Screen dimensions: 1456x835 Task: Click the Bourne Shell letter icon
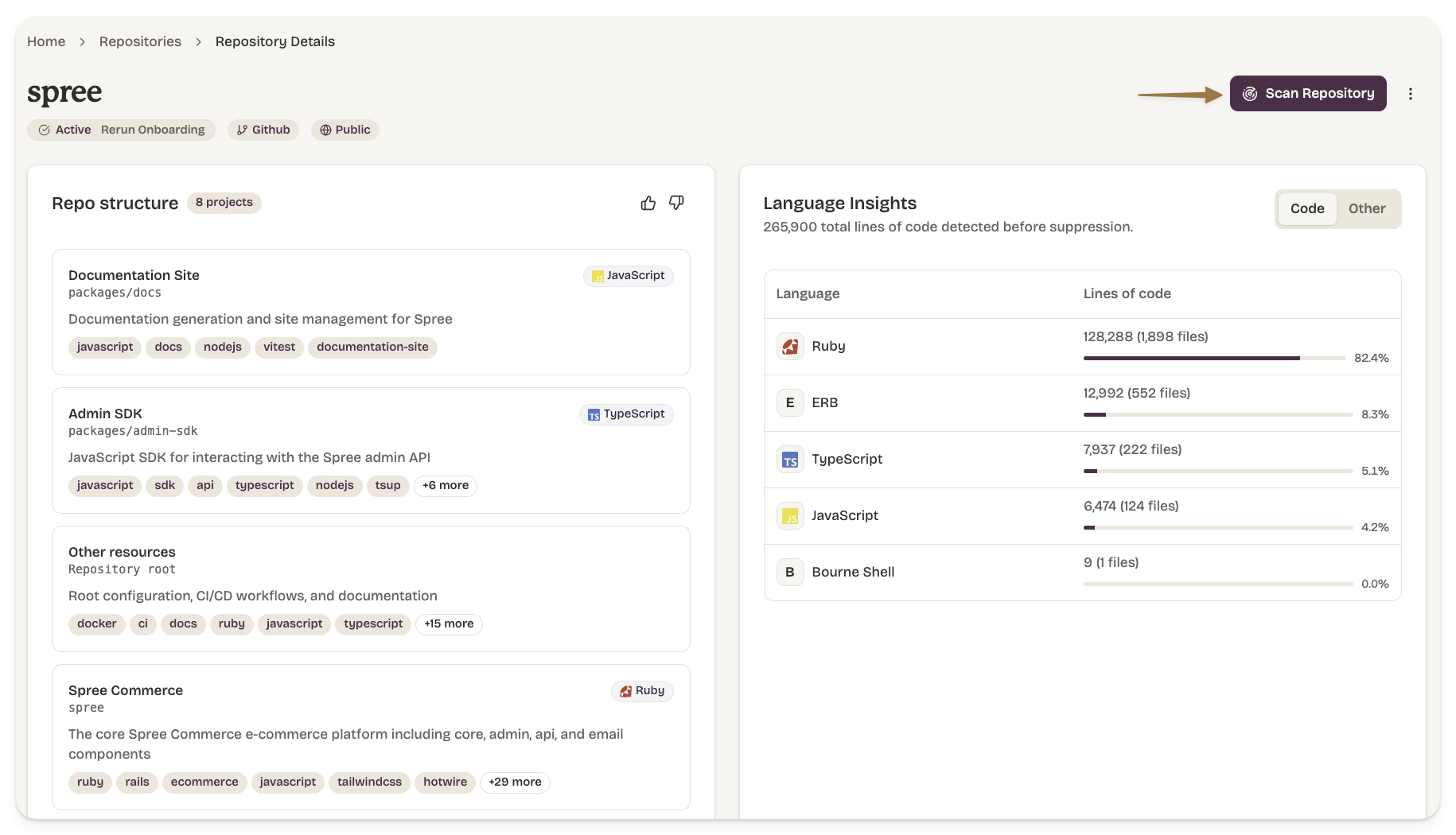click(790, 573)
